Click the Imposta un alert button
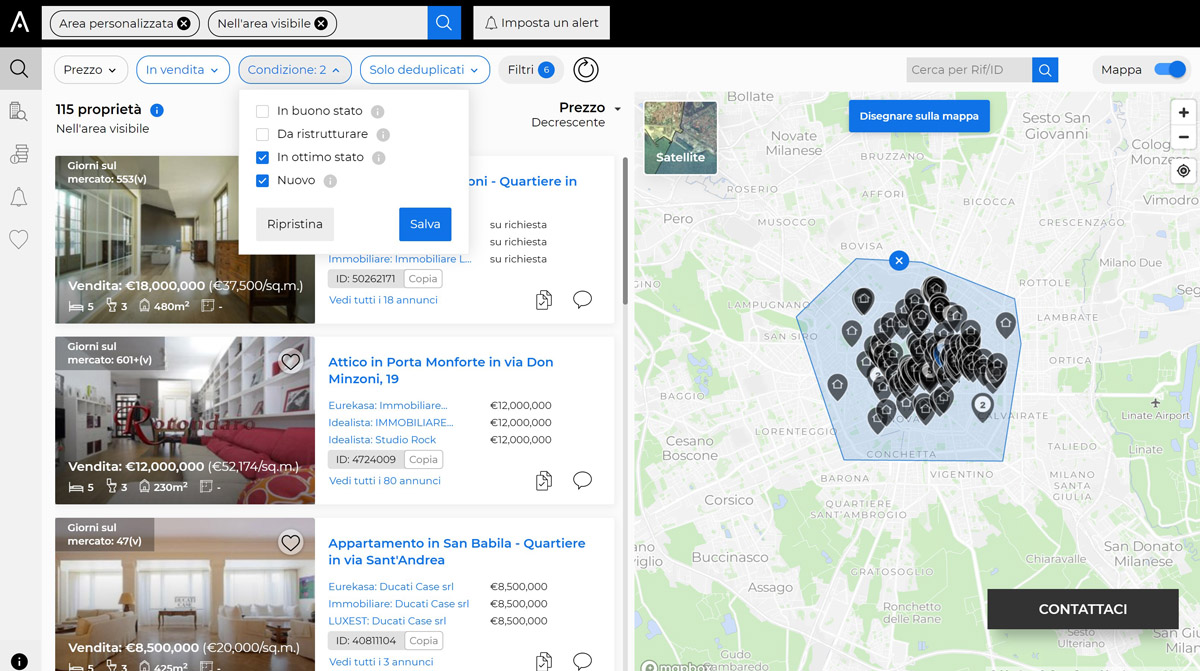Viewport: 1200px width, 671px height. [541, 23]
